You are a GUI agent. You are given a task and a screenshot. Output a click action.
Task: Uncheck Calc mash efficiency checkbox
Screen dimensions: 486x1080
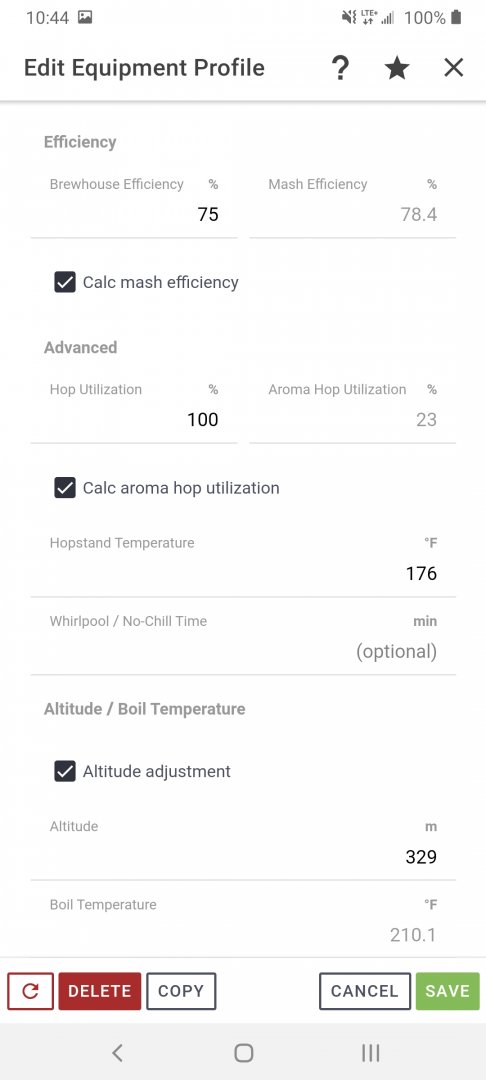click(65, 282)
